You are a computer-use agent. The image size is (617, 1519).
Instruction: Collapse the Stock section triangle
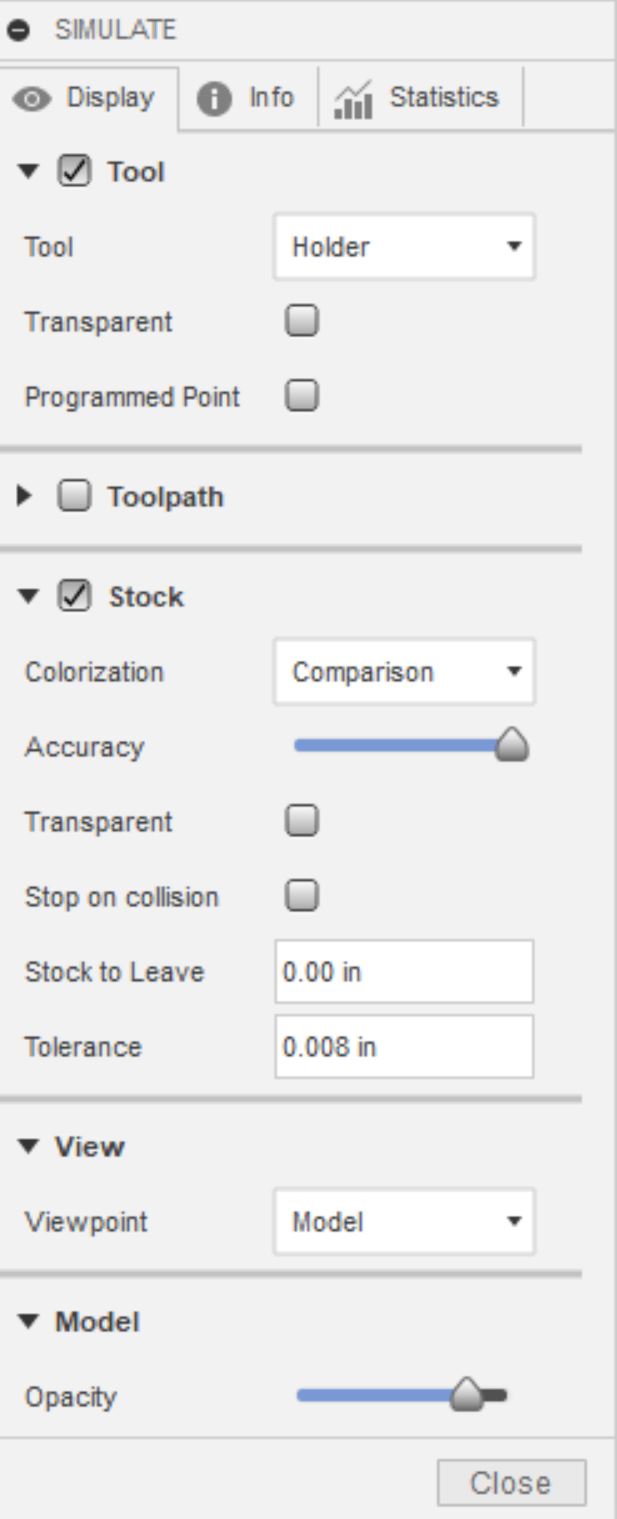click(27, 597)
